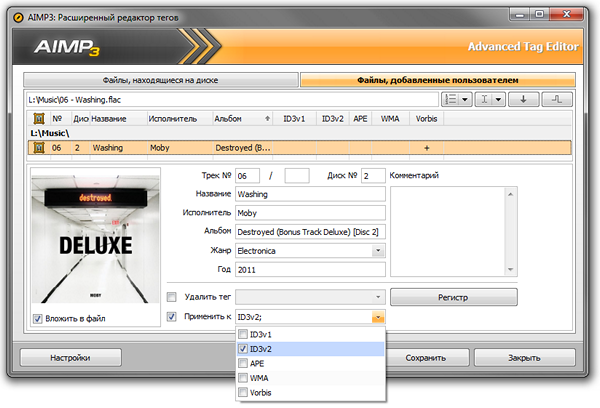Click the WMA column header

390,119
